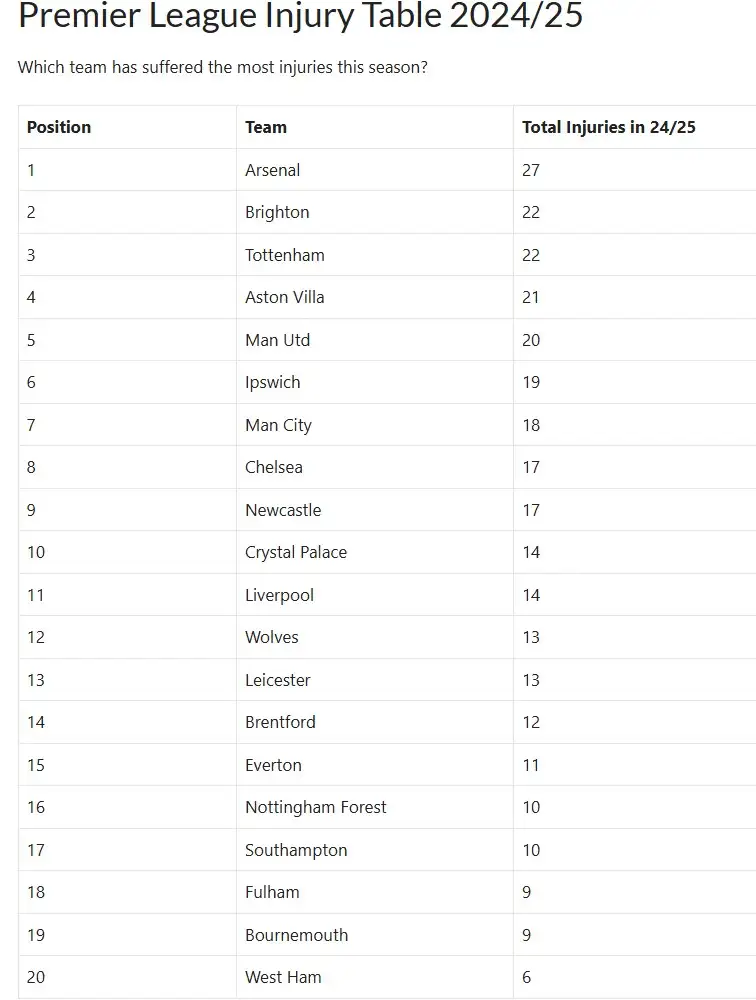Select the Brighton row team cell
756x1000 pixels.
coord(277,212)
